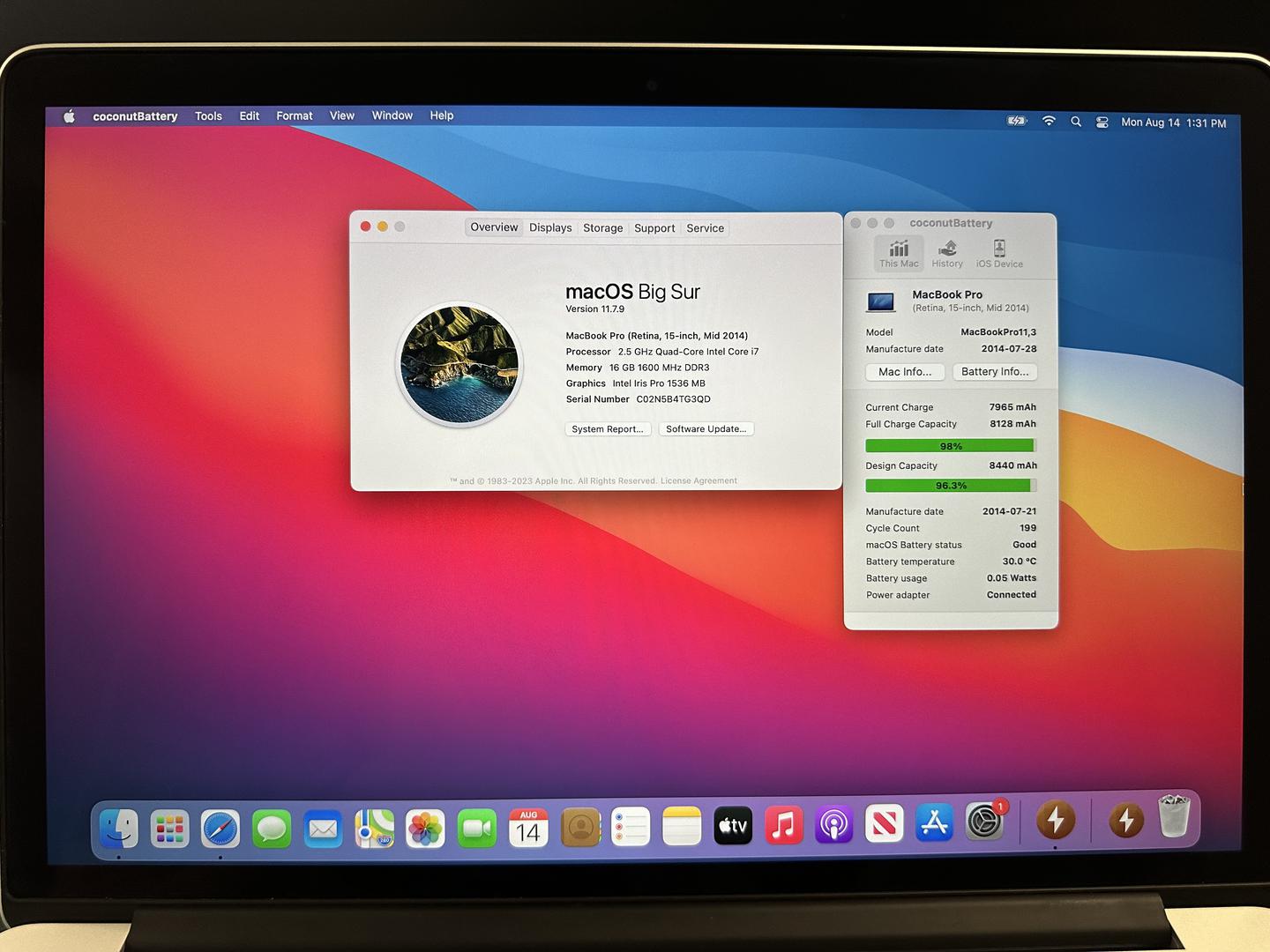This screenshot has width=1270, height=952.
Task: Switch to History in coconutBattery
Action: click(947, 253)
